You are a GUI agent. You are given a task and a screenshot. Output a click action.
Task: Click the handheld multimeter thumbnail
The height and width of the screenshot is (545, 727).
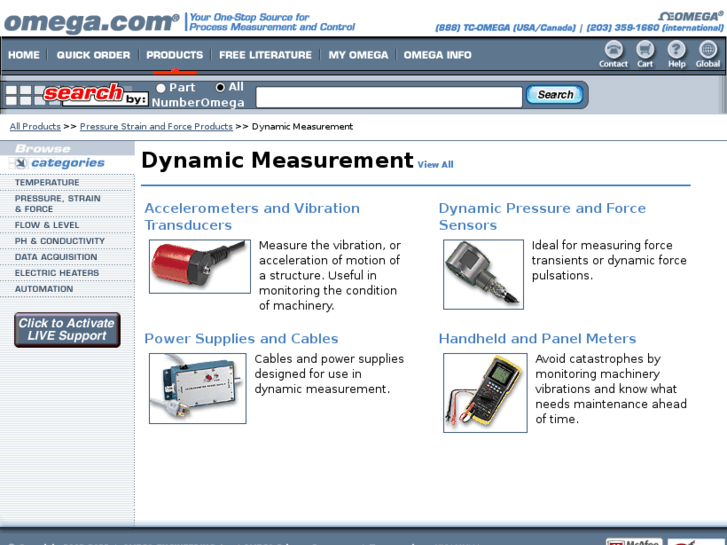(x=485, y=393)
